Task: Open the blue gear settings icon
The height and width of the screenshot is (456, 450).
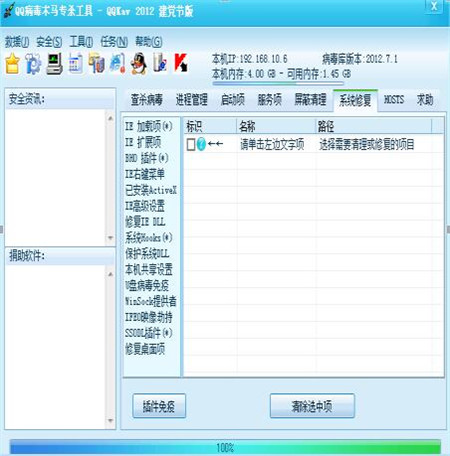Action: click(33, 63)
